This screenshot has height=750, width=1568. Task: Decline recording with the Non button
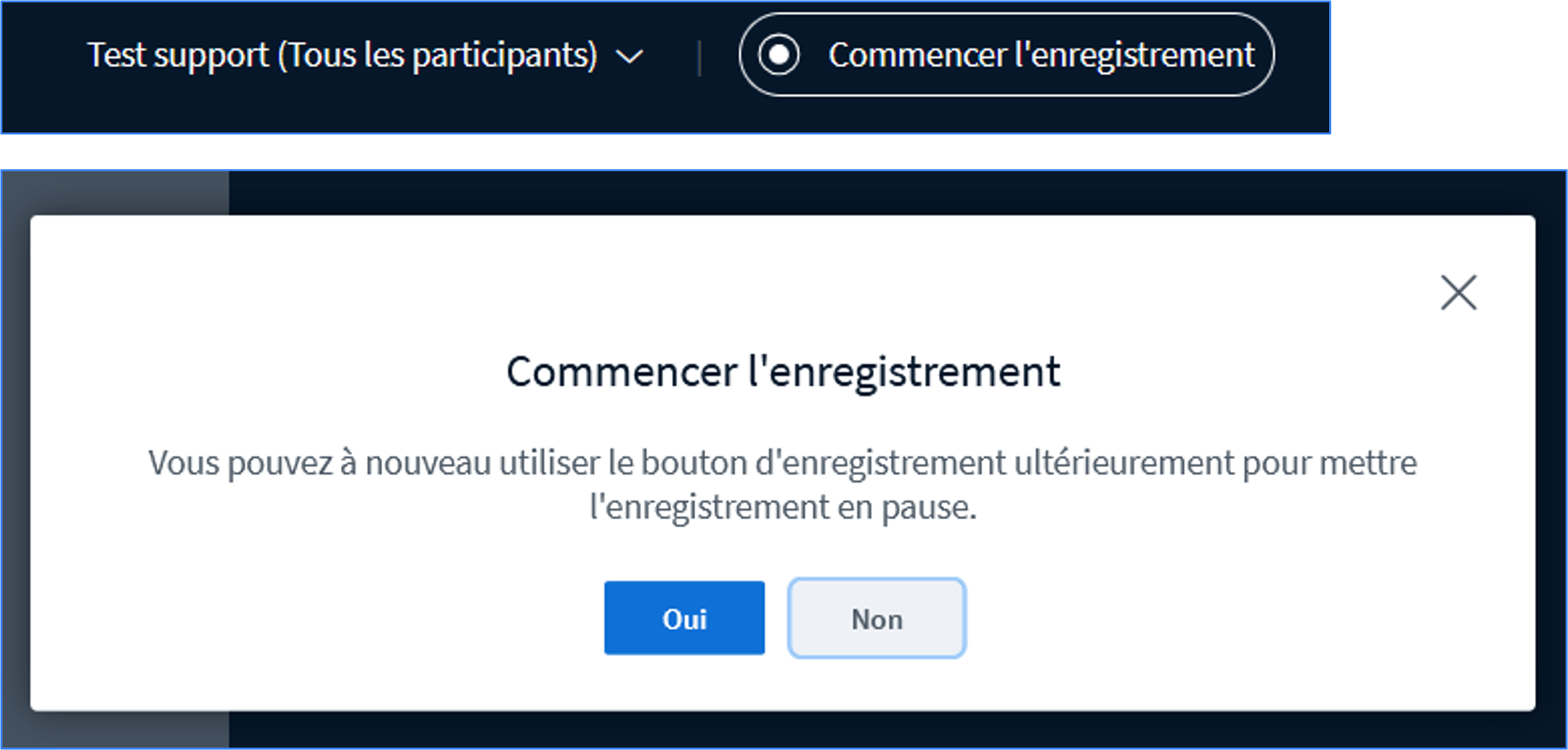coord(876,618)
